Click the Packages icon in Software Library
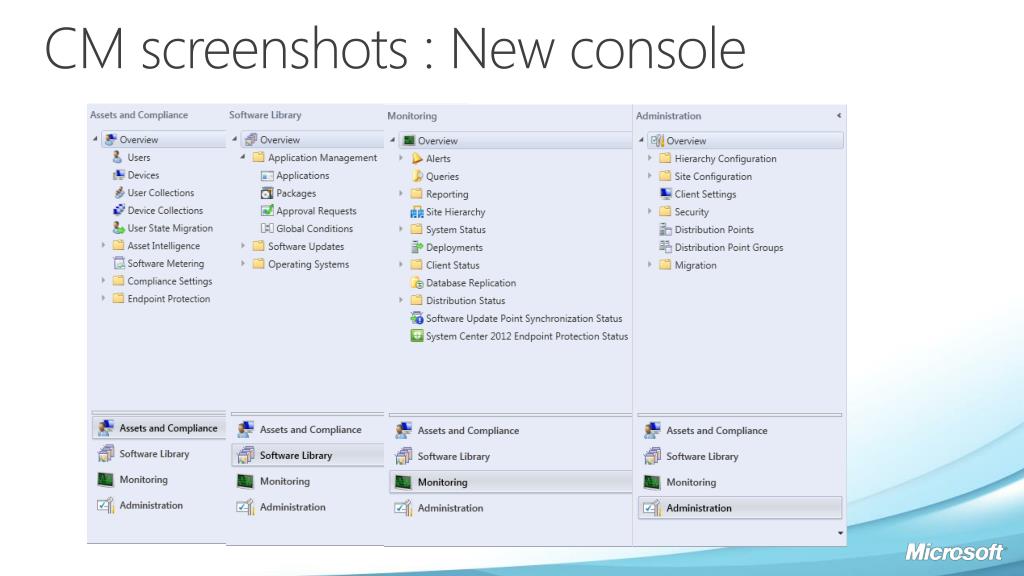The image size is (1024, 576). point(266,193)
